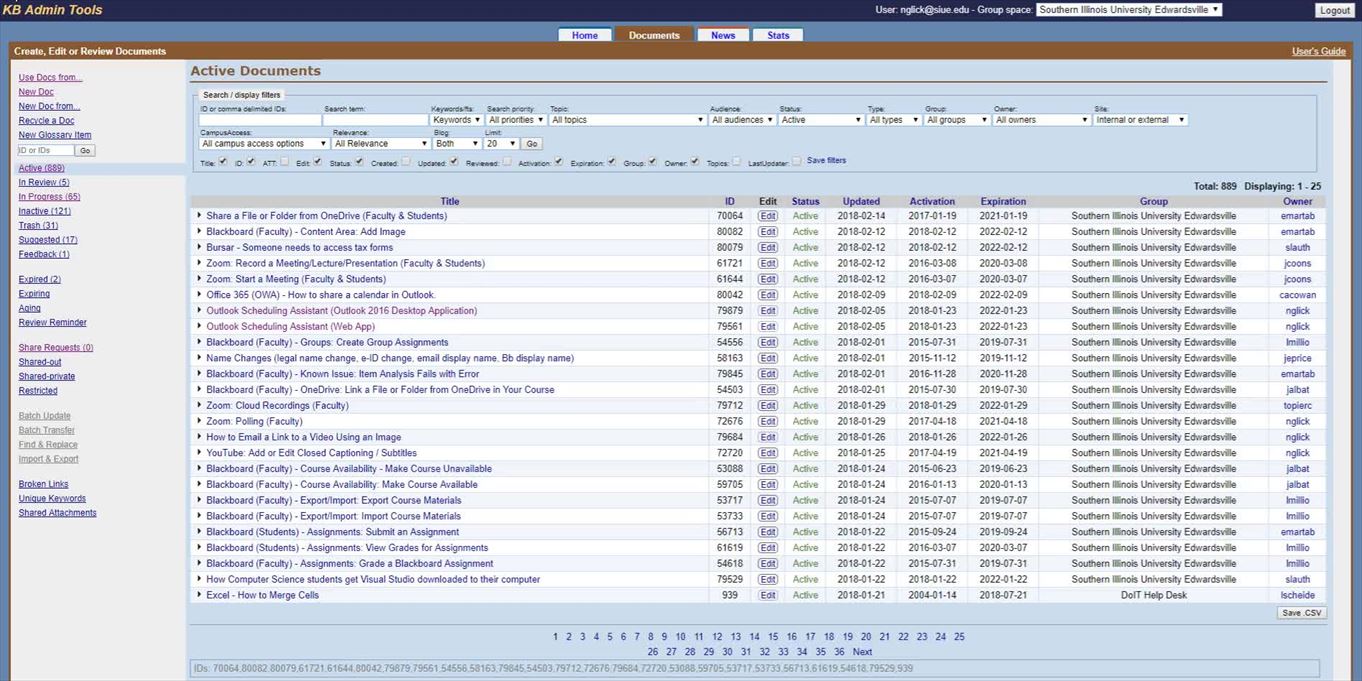Go to the Home tab
Viewport: 1362px width, 681px height.
point(585,35)
